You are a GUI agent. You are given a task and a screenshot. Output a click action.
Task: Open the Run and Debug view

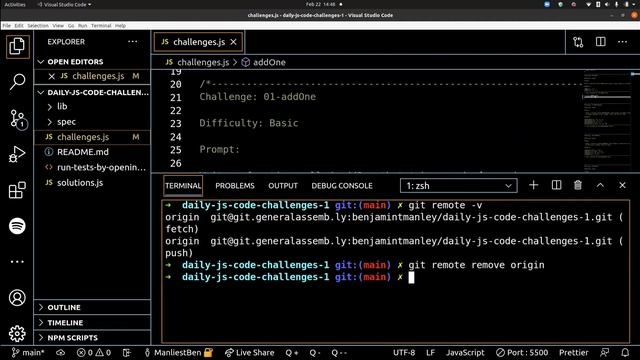[x=17, y=154]
